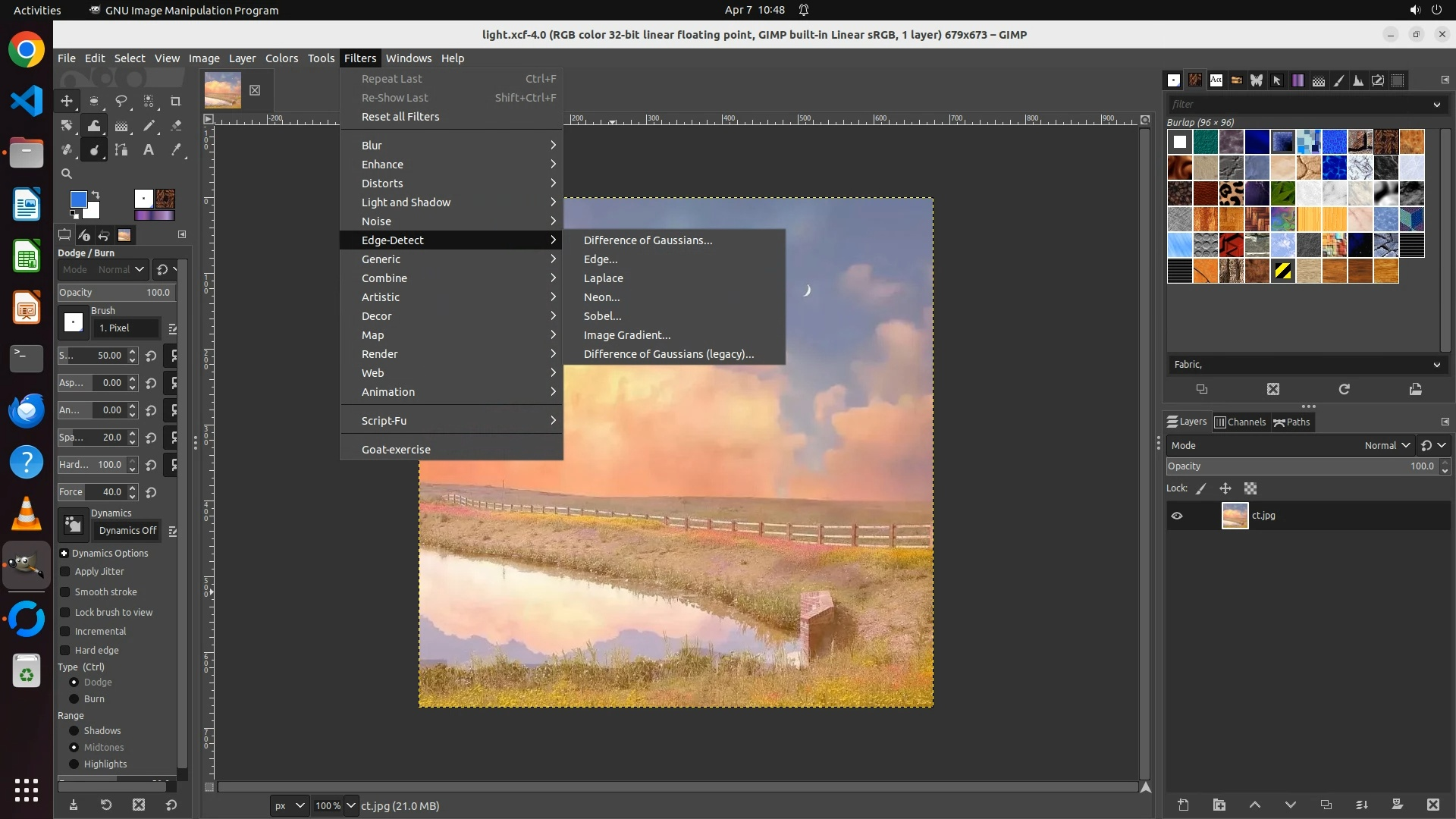Viewport: 1456px width, 819px height.
Task: Select the Zoom magnifier tool
Action: click(x=67, y=174)
